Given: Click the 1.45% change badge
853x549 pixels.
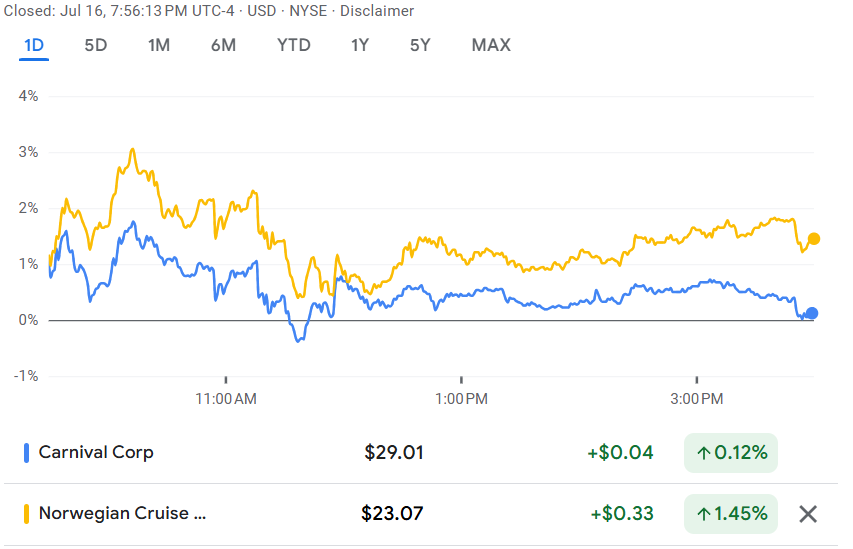Looking at the screenshot, I should pyautogui.click(x=731, y=514).
